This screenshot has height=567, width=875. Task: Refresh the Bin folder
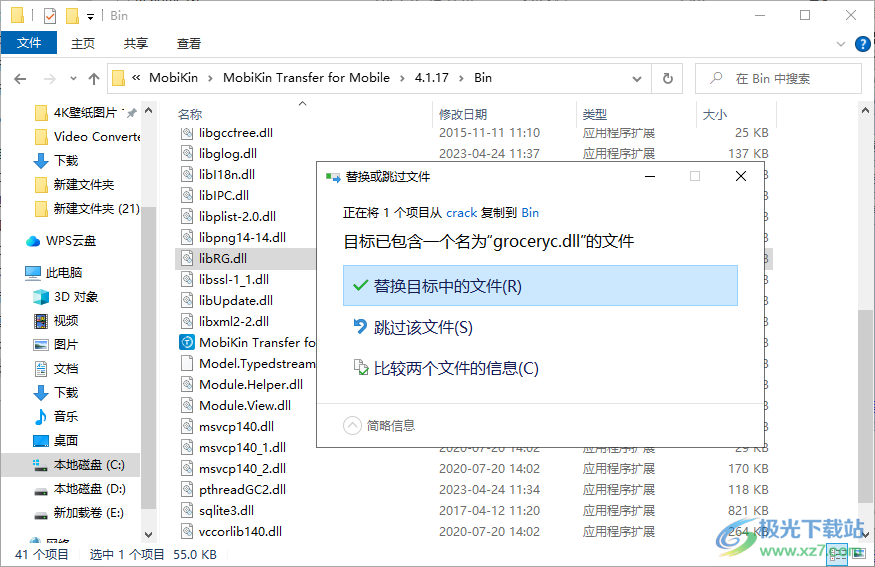tap(667, 79)
